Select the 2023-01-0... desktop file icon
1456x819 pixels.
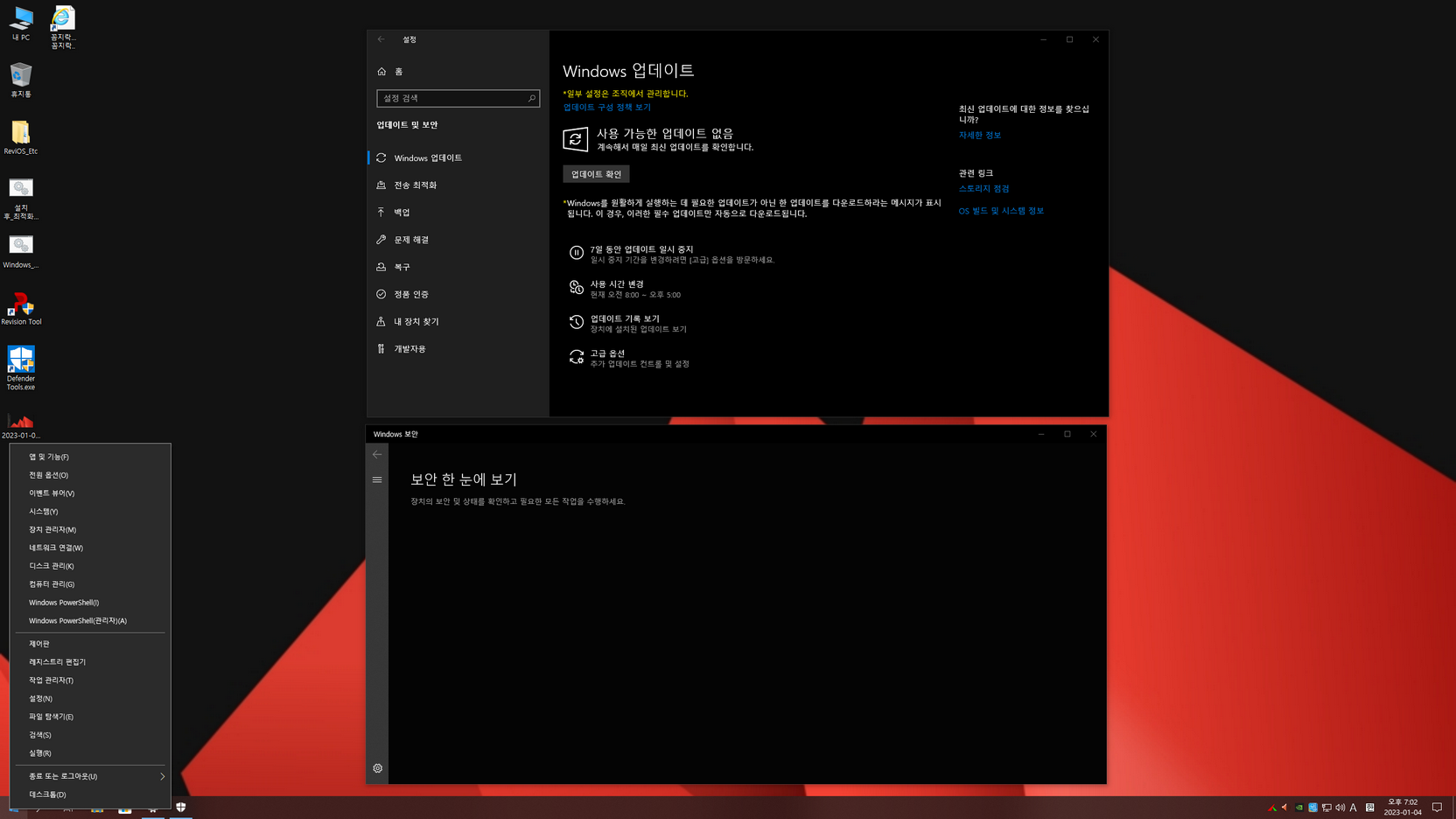[20, 426]
